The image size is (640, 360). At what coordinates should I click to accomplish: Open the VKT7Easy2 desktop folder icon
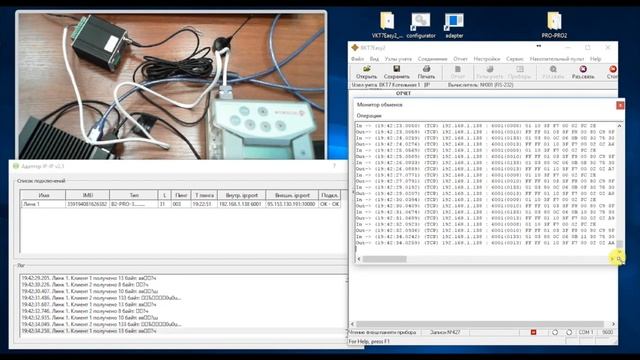(x=387, y=24)
